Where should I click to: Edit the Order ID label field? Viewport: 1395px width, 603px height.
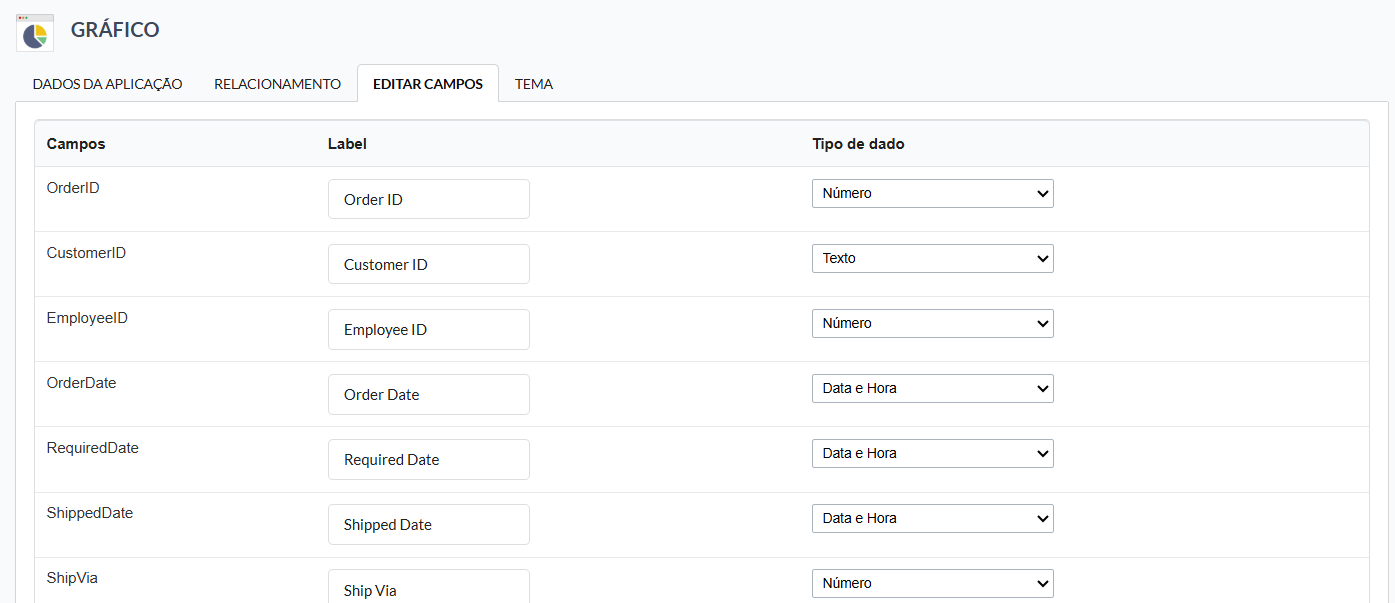(x=429, y=199)
